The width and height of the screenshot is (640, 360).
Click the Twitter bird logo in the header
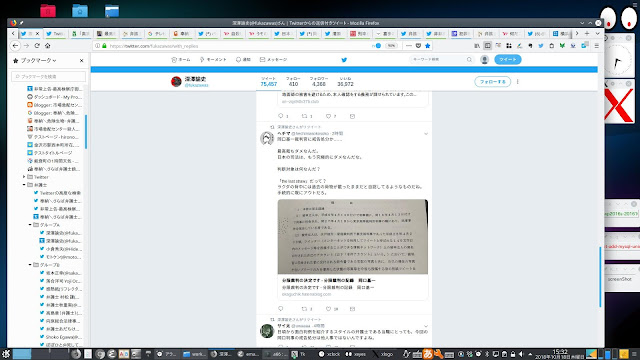pyautogui.click(x=344, y=60)
